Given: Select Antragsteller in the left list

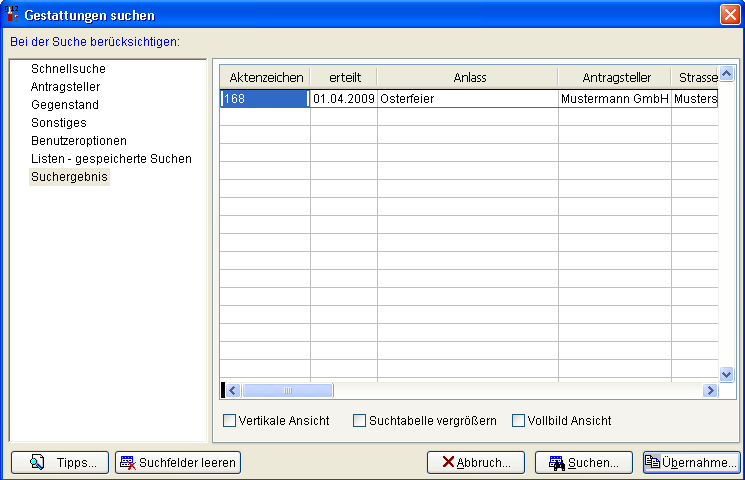Looking at the screenshot, I should click(x=65, y=87).
